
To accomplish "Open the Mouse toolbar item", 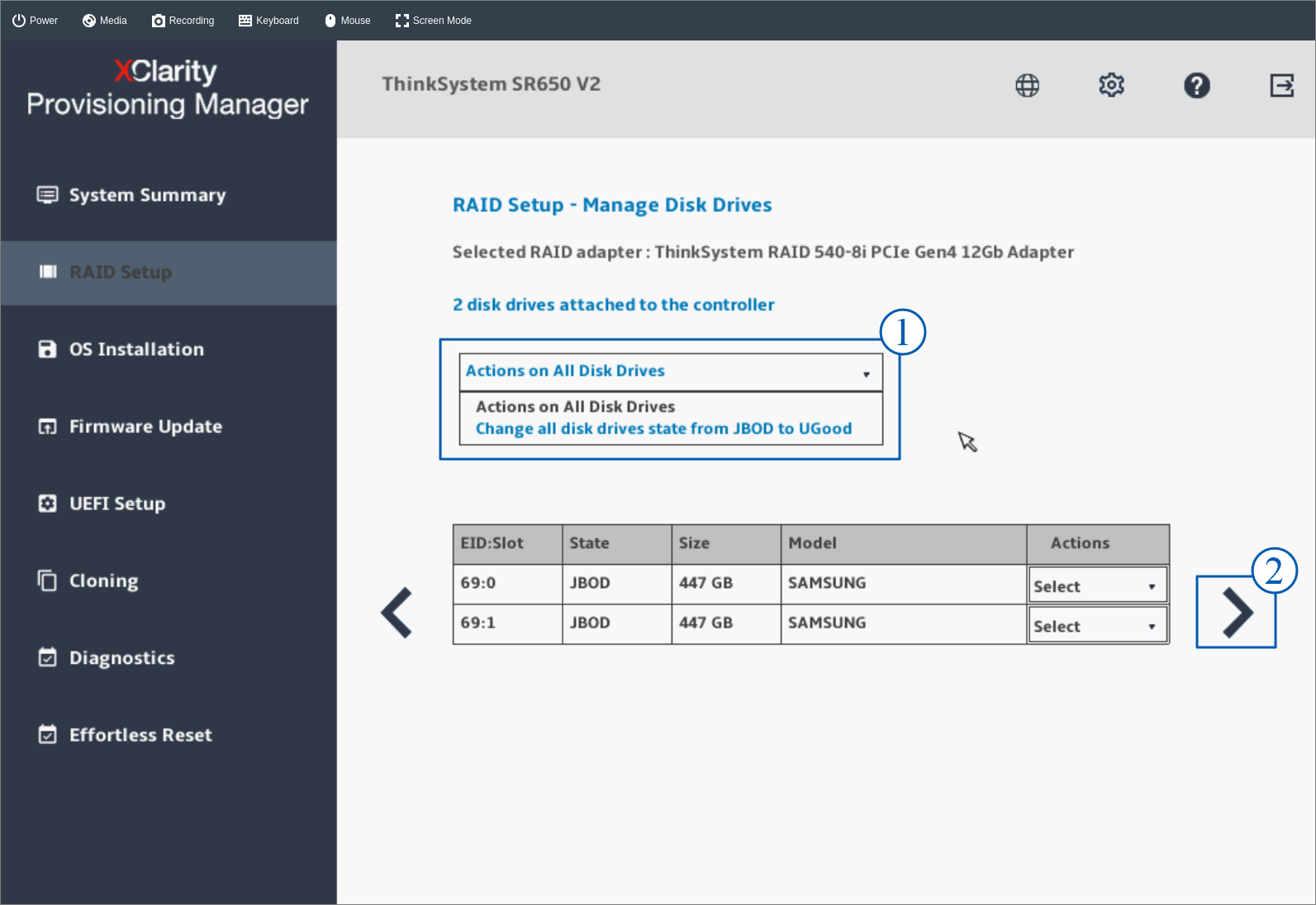I will [x=347, y=21].
